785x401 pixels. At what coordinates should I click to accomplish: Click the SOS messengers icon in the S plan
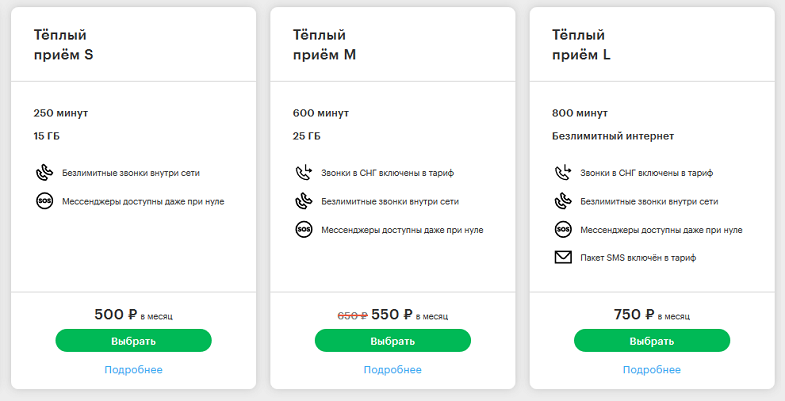[x=45, y=201]
